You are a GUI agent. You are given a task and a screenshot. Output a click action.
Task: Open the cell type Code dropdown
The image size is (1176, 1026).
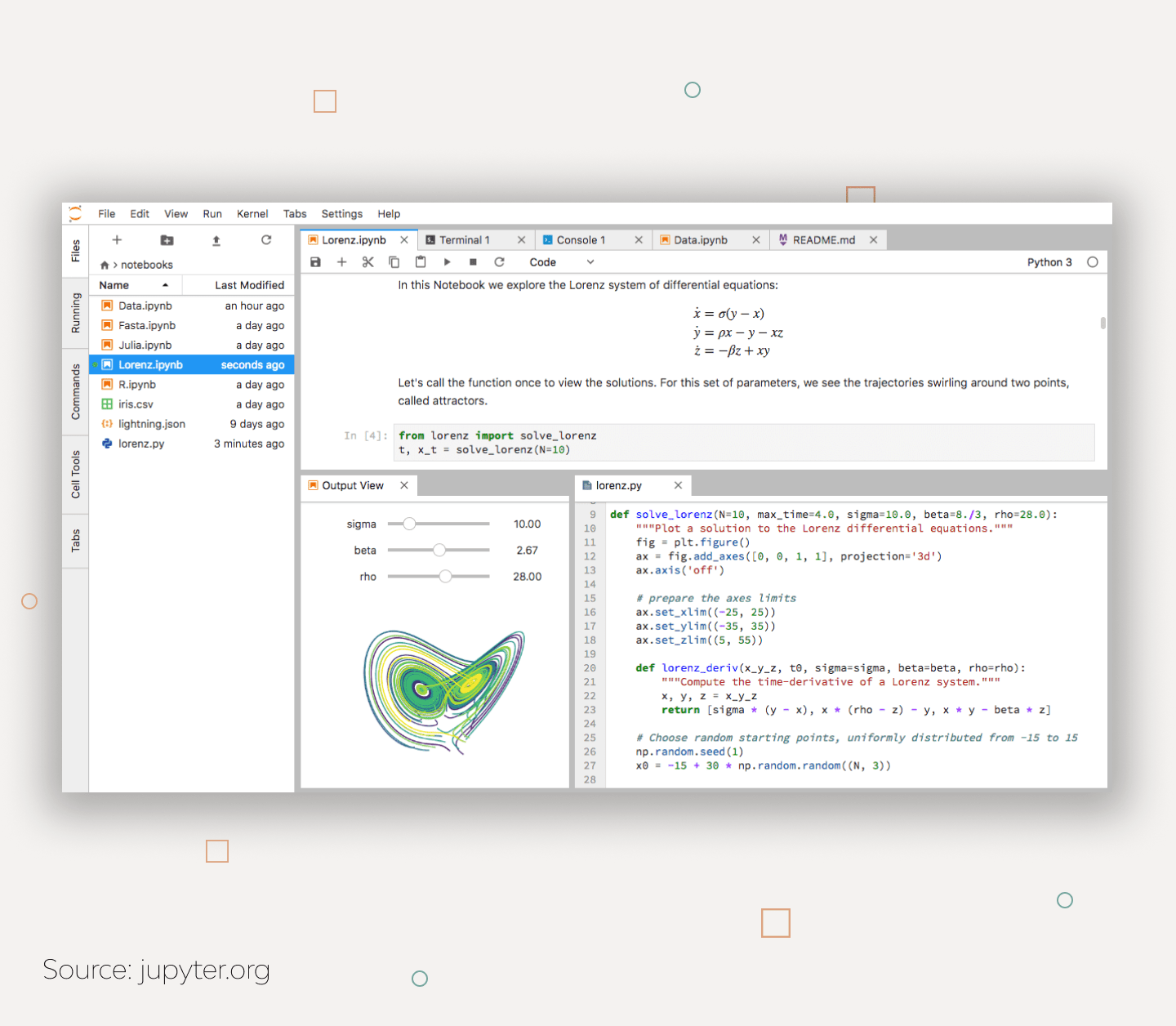click(x=561, y=262)
